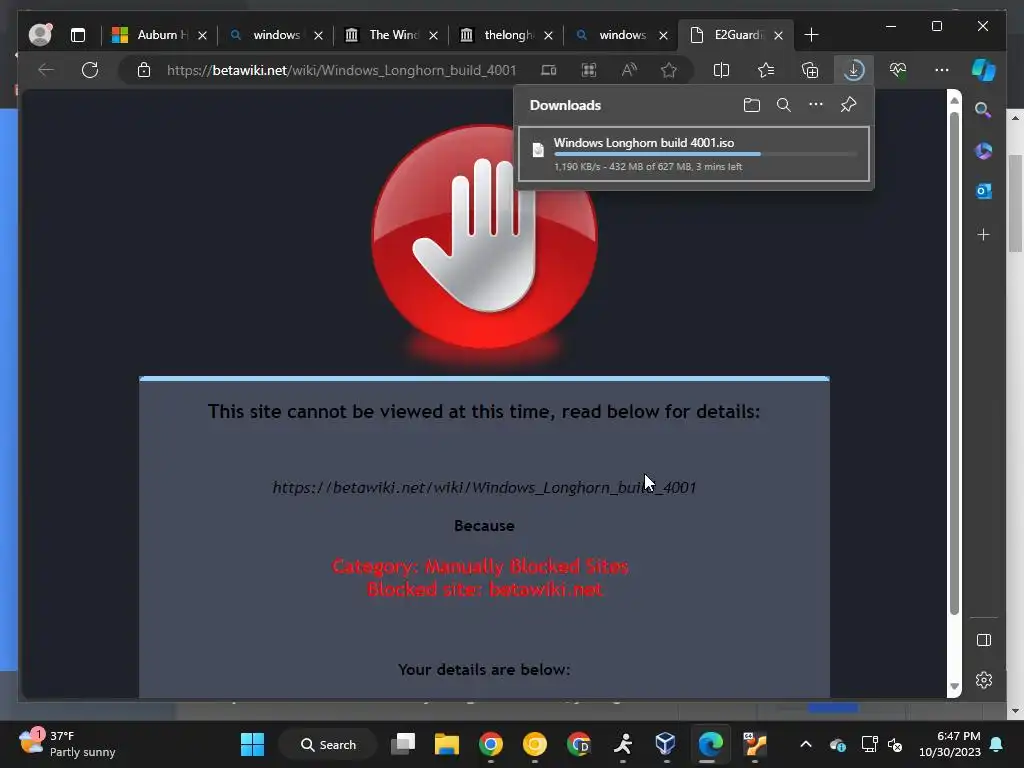1024x768 pixels.
Task: Click the betawiki.net address bar
Action: click(x=342, y=70)
